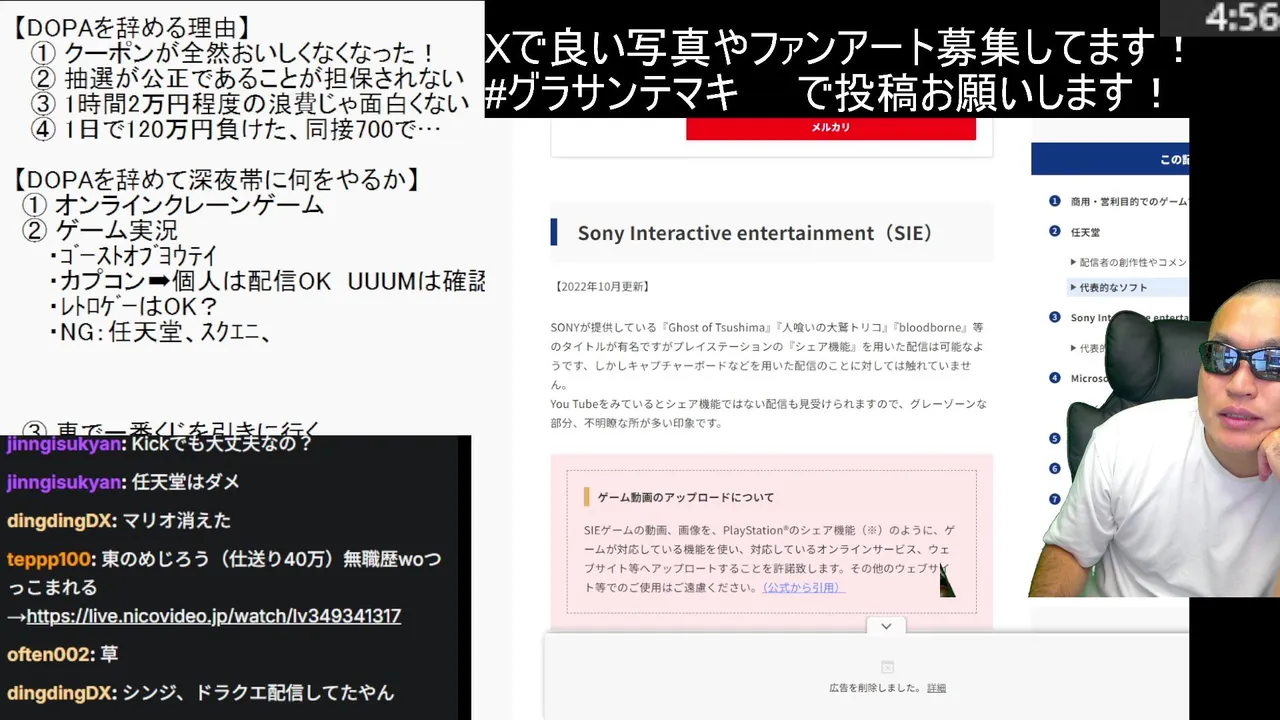Click the tepp100 username in chat
Viewport: 1280px width, 720px height.
50,559
